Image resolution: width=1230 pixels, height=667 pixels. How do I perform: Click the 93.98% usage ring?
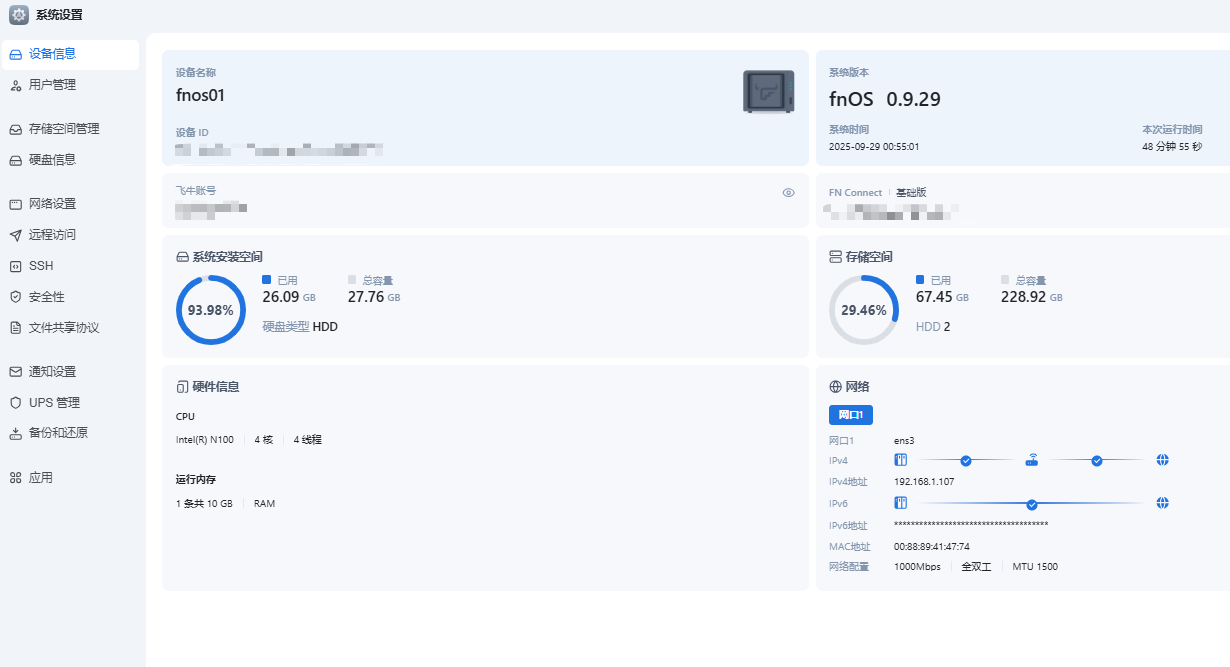pos(211,310)
